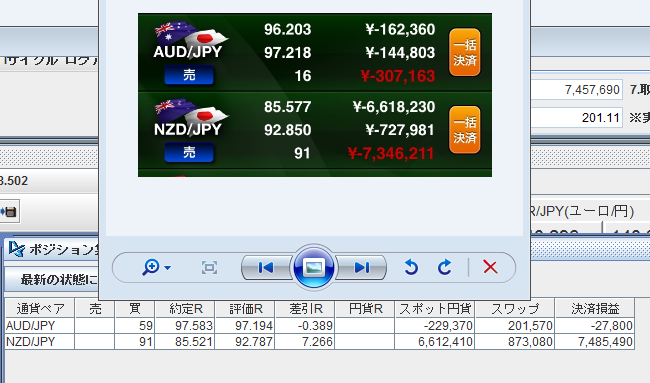This screenshot has height=383, width=650.
Task: Click the actual size fit icon
Action: pyautogui.click(x=209, y=268)
